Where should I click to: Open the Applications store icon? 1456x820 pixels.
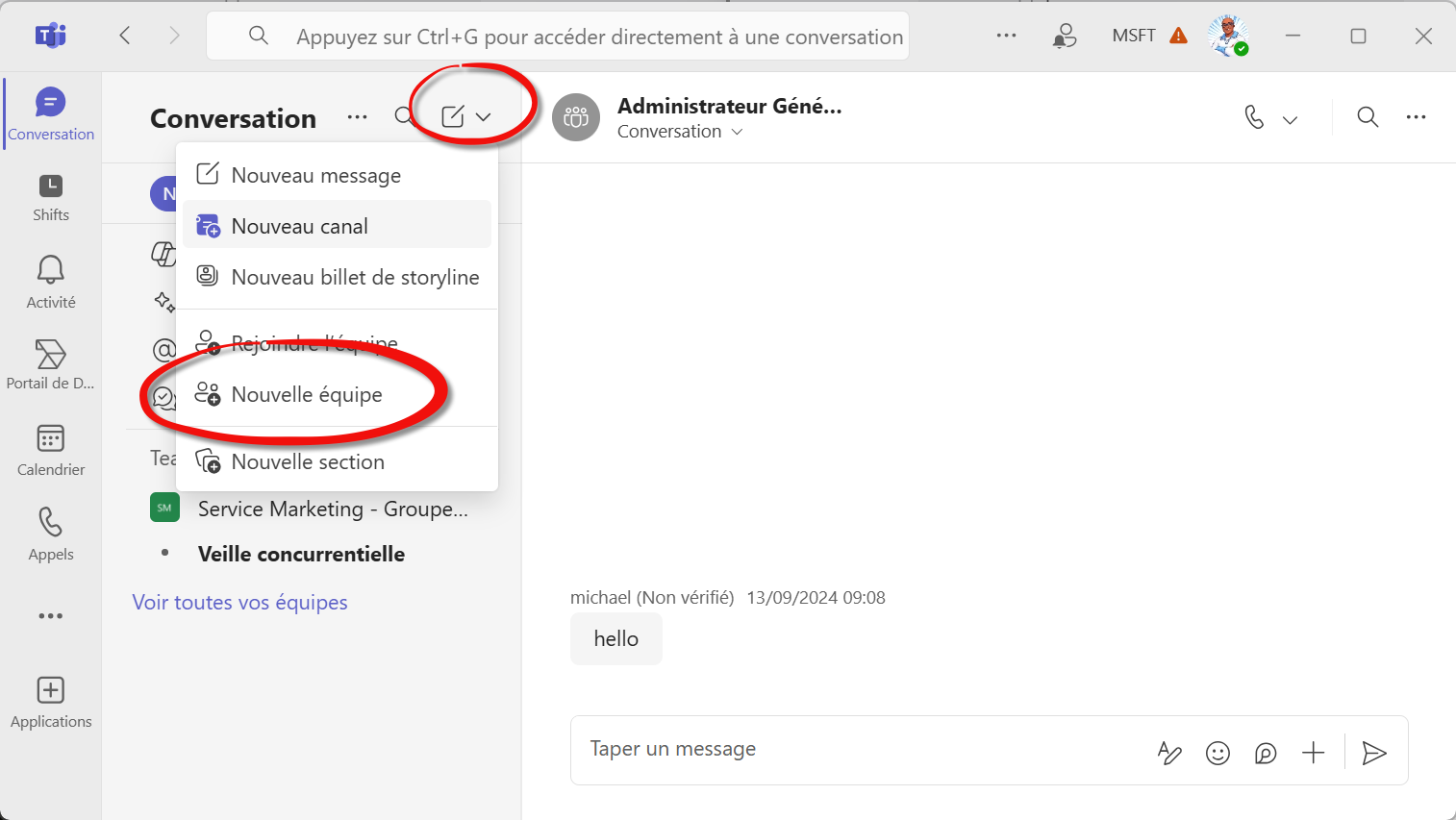tap(51, 702)
